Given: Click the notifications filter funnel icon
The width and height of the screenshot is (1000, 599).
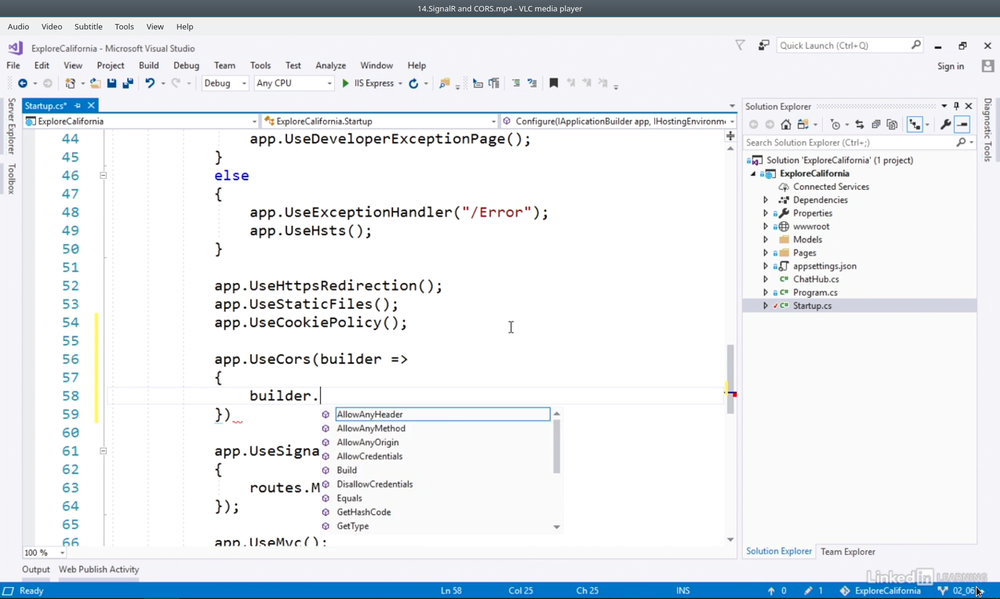Looking at the screenshot, I should point(740,45).
